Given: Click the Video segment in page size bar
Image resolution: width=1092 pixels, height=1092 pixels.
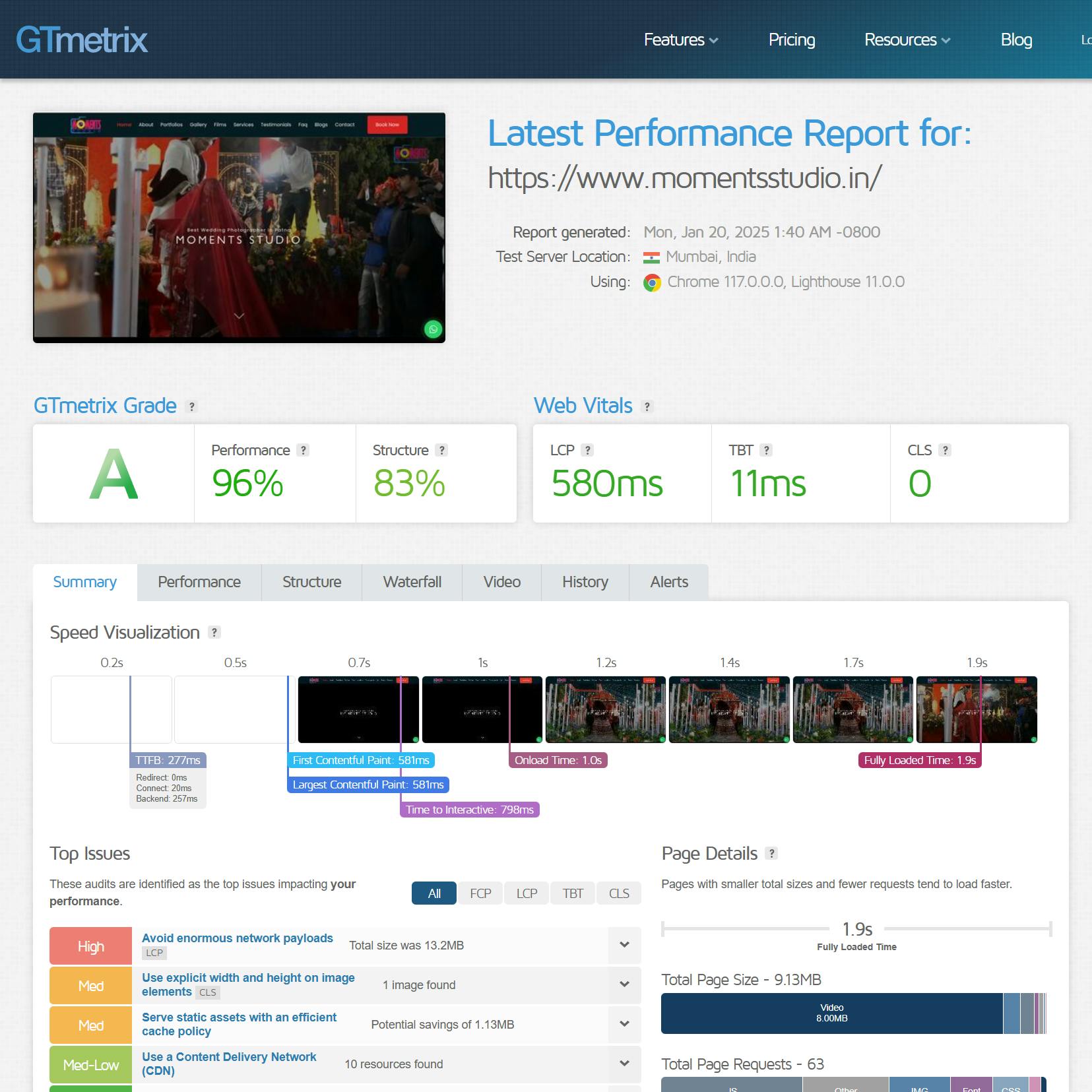Looking at the screenshot, I should point(831,1013).
